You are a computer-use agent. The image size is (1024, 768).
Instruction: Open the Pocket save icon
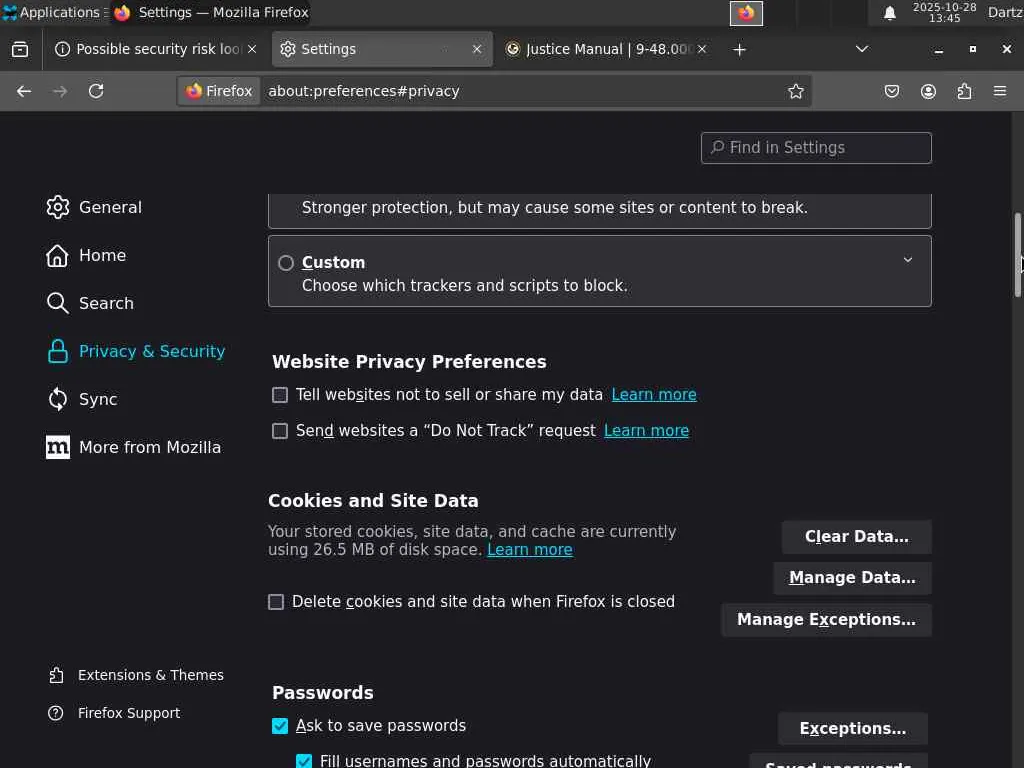click(x=892, y=91)
